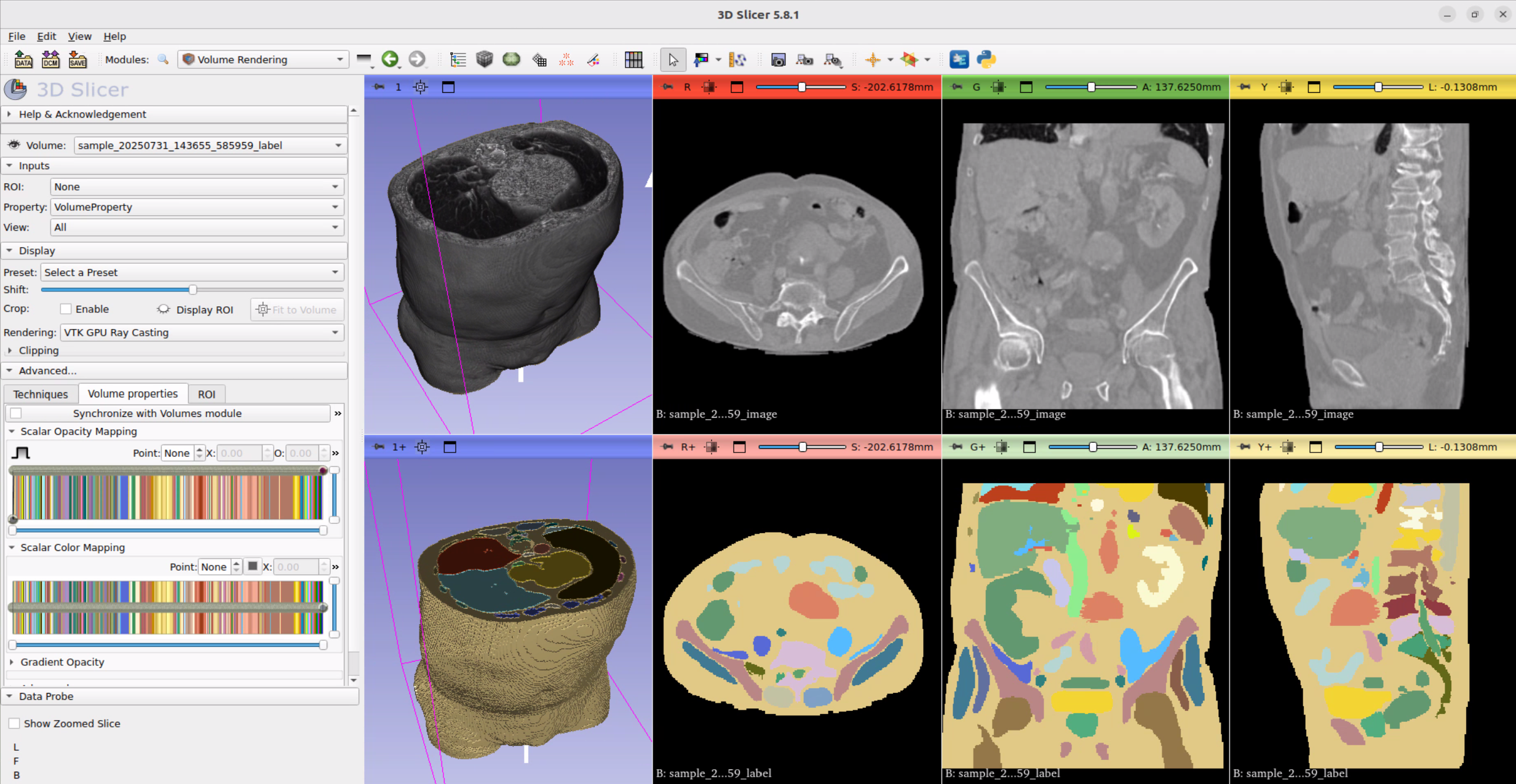This screenshot has width=1516, height=784.
Task: Click the Save scene icon
Action: [x=77, y=60]
